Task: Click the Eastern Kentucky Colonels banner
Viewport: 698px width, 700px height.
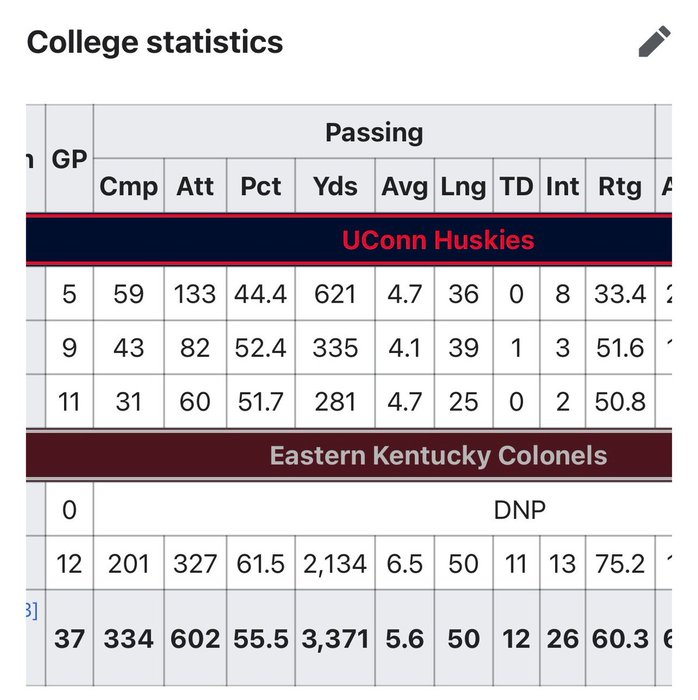Action: click(x=438, y=456)
